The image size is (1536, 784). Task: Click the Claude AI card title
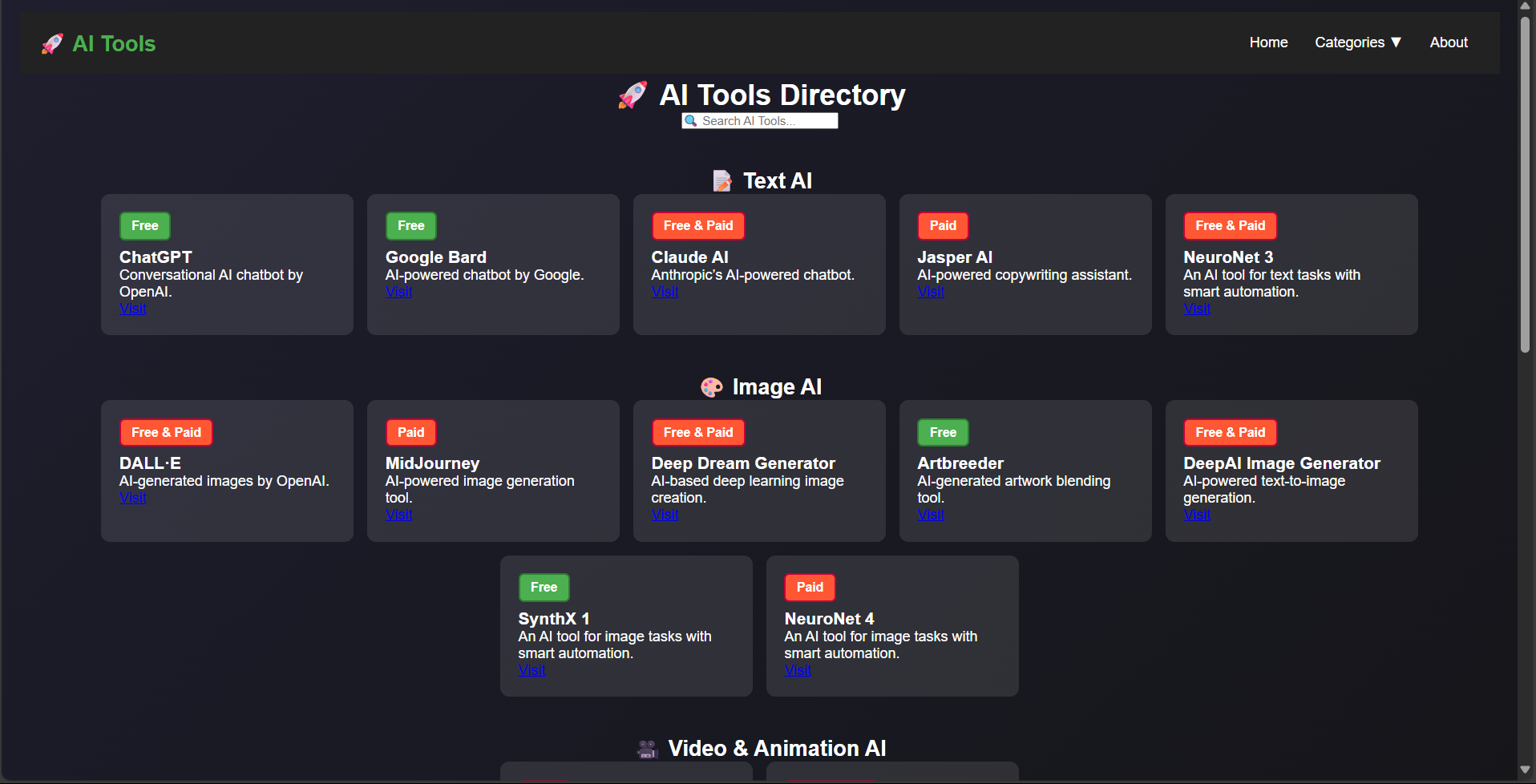[x=690, y=257]
